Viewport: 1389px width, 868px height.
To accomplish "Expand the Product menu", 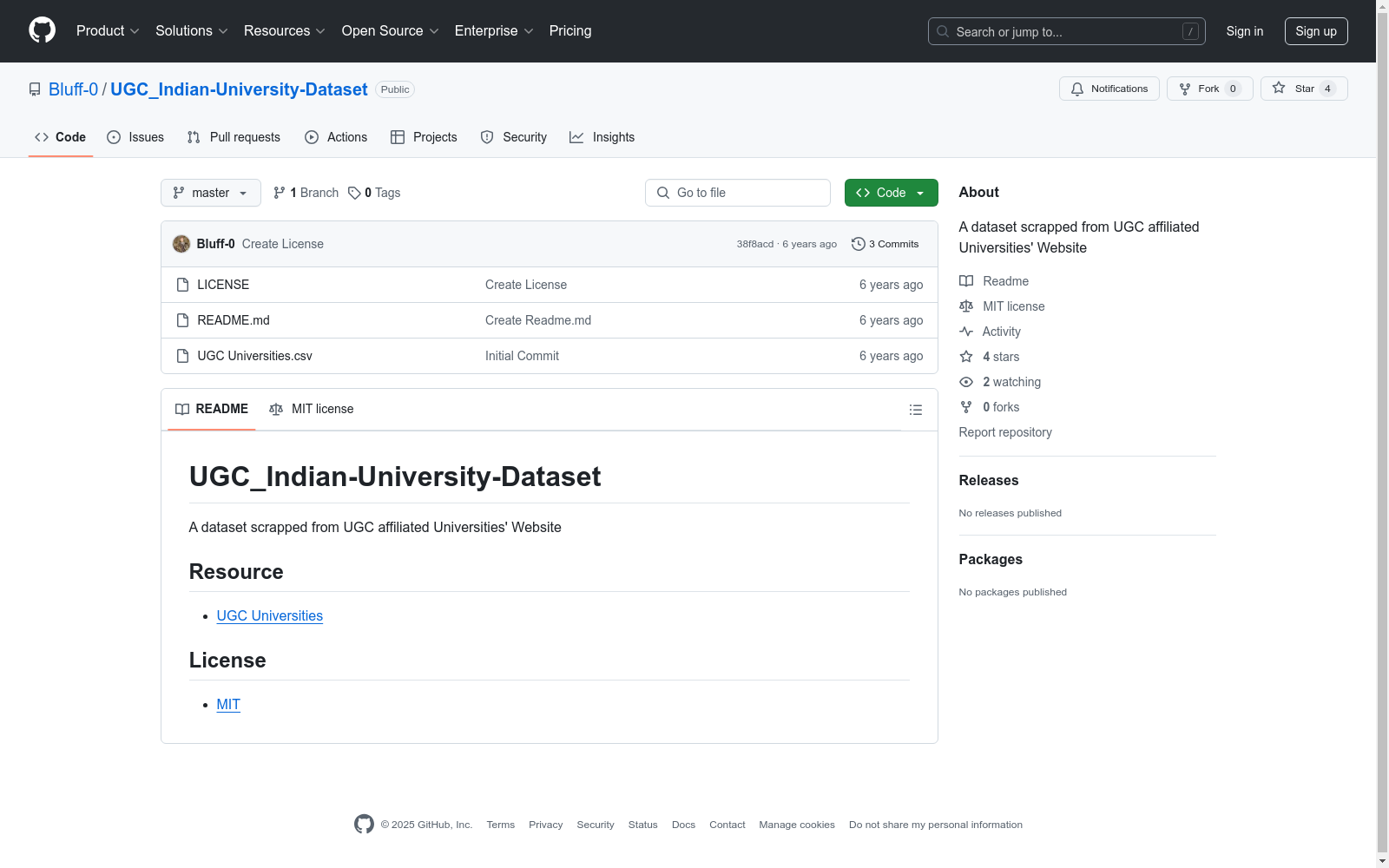I will (x=108, y=31).
